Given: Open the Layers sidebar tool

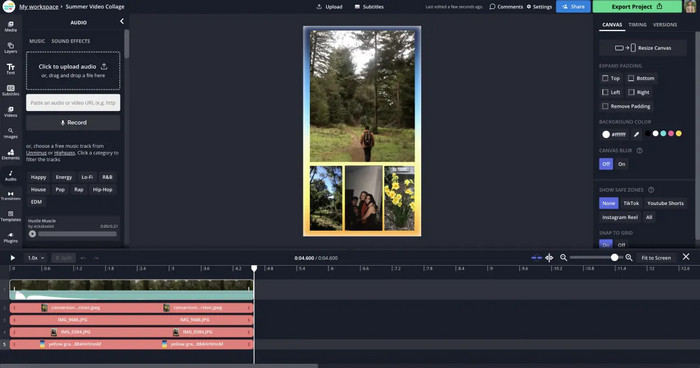Looking at the screenshot, I should coord(11,48).
